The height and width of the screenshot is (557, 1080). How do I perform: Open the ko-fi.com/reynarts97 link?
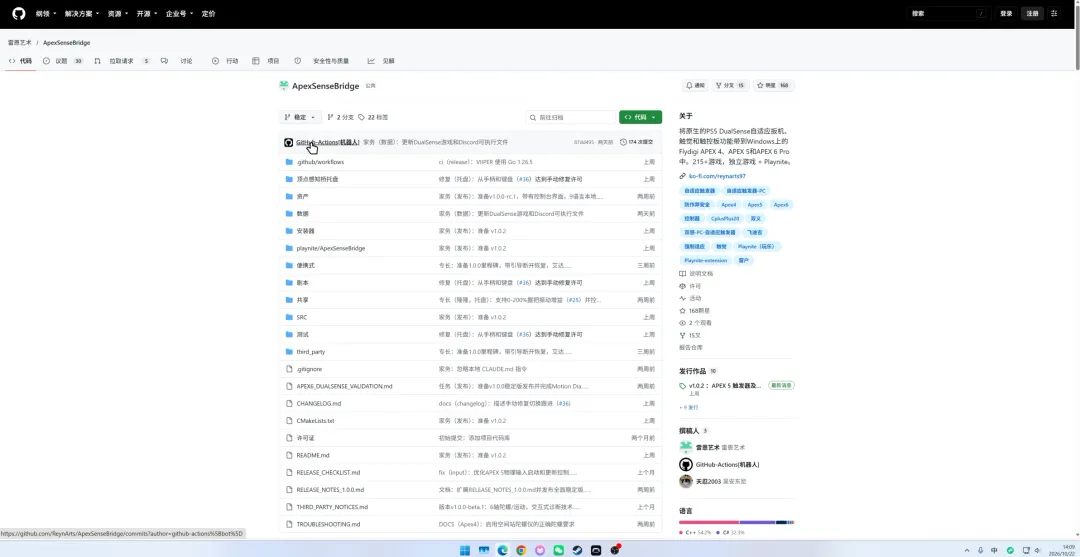coord(717,176)
